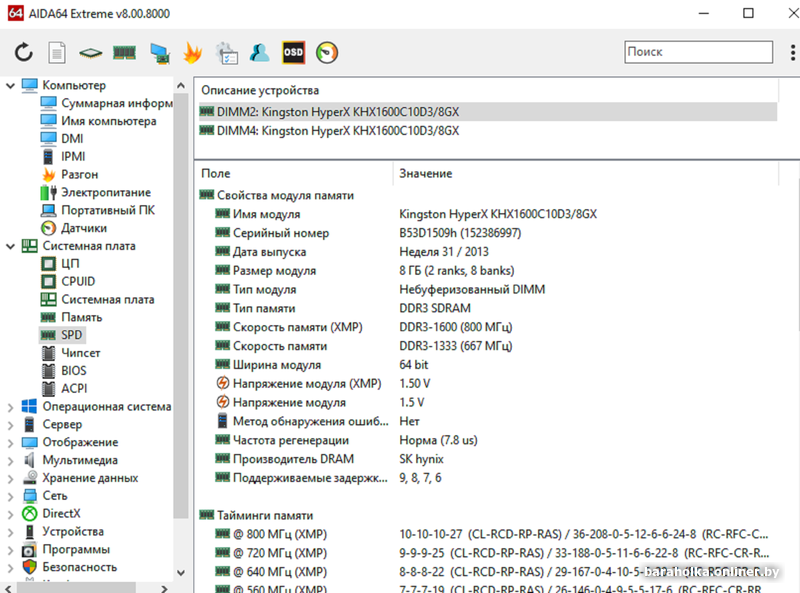
Task: Open the Report document icon
Action: (x=57, y=51)
